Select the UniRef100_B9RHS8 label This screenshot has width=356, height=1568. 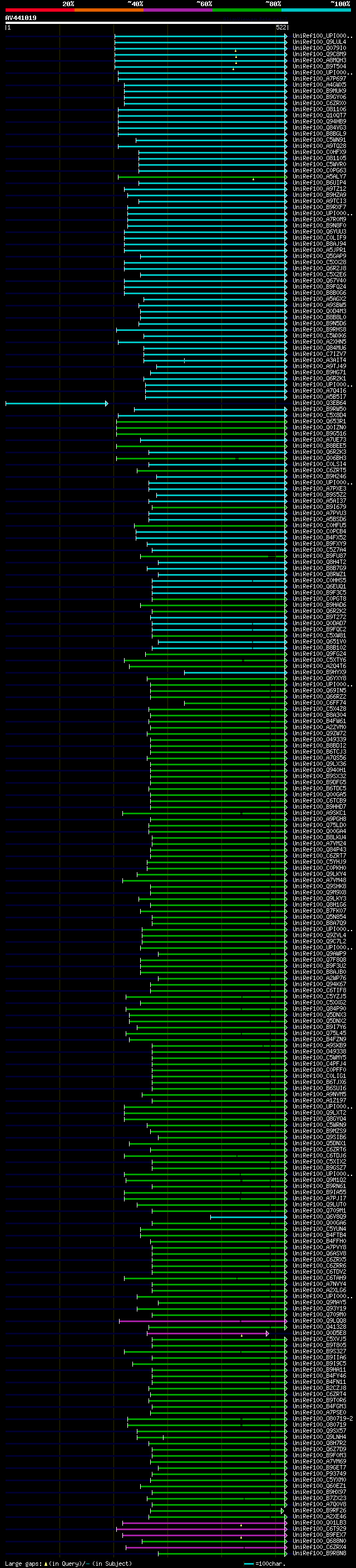319,329
